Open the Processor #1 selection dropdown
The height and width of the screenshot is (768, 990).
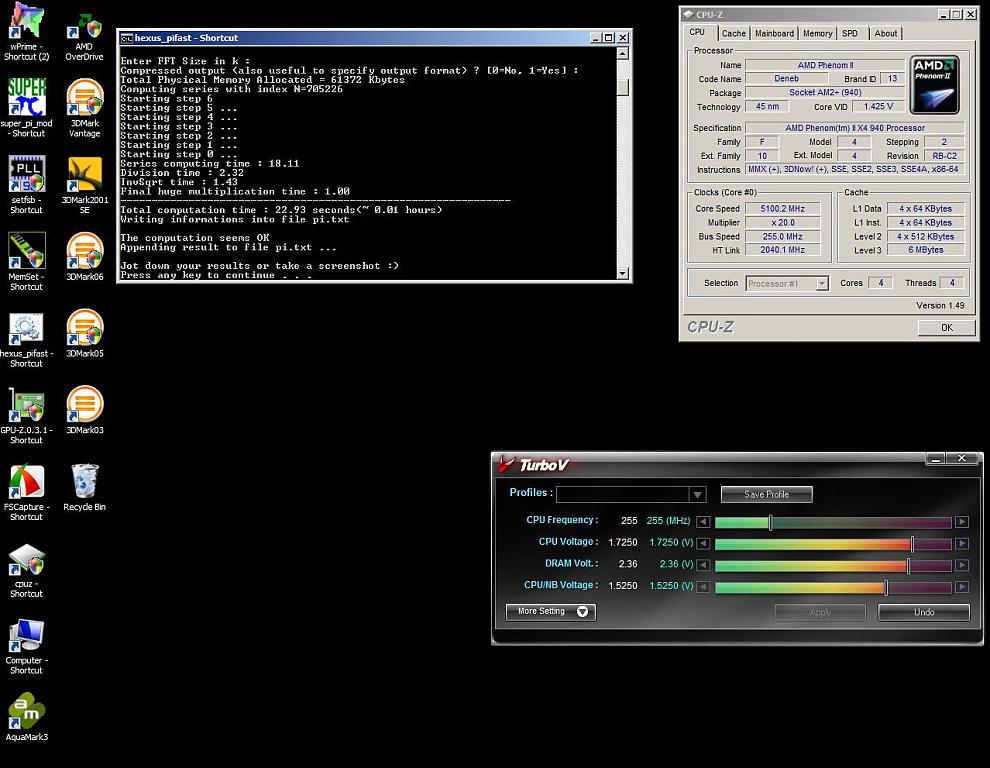click(x=822, y=284)
